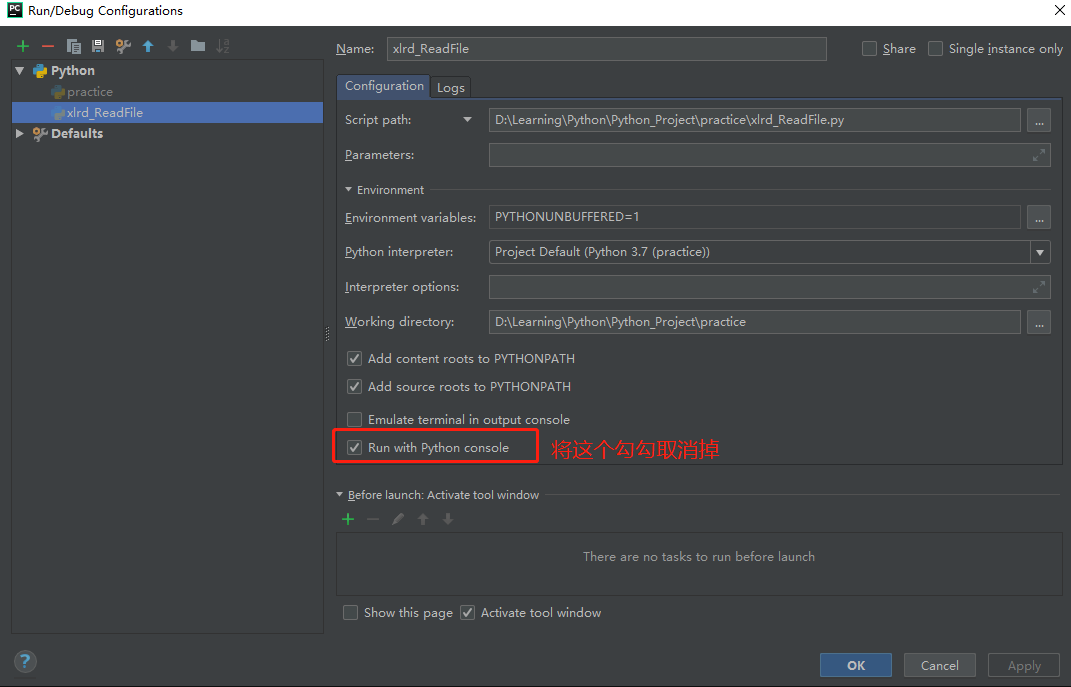Uncheck Run with Python console
The width and height of the screenshot is (1071, 687).
point(355,446)
